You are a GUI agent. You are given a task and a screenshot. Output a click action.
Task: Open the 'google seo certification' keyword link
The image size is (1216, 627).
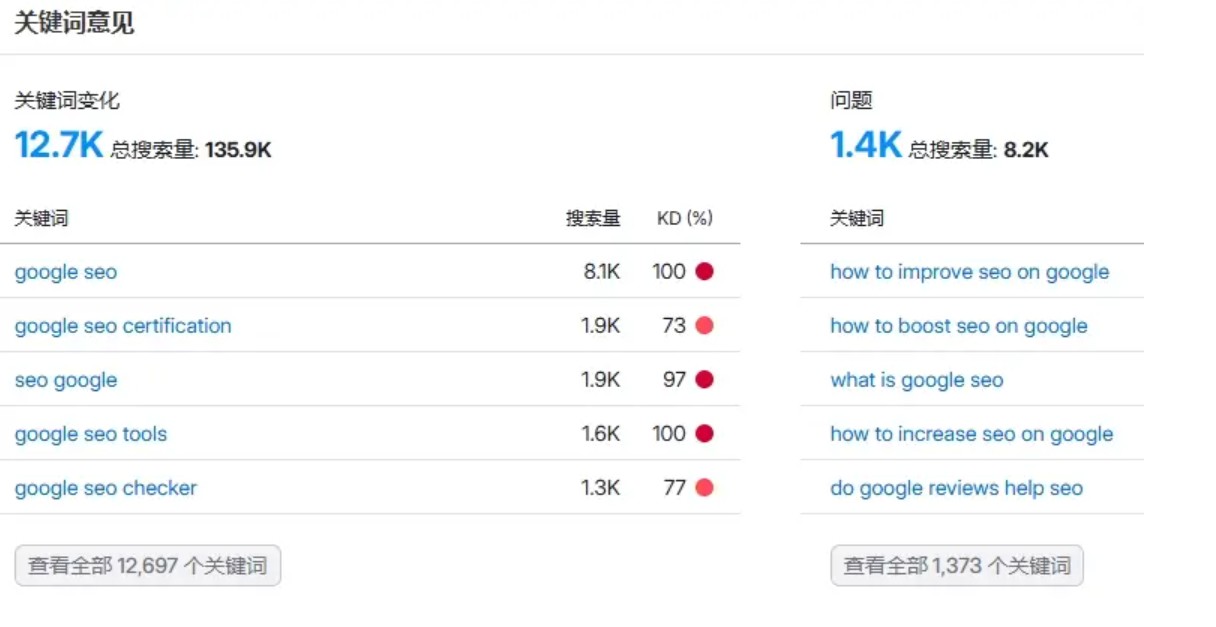click(x=123, y=326)
